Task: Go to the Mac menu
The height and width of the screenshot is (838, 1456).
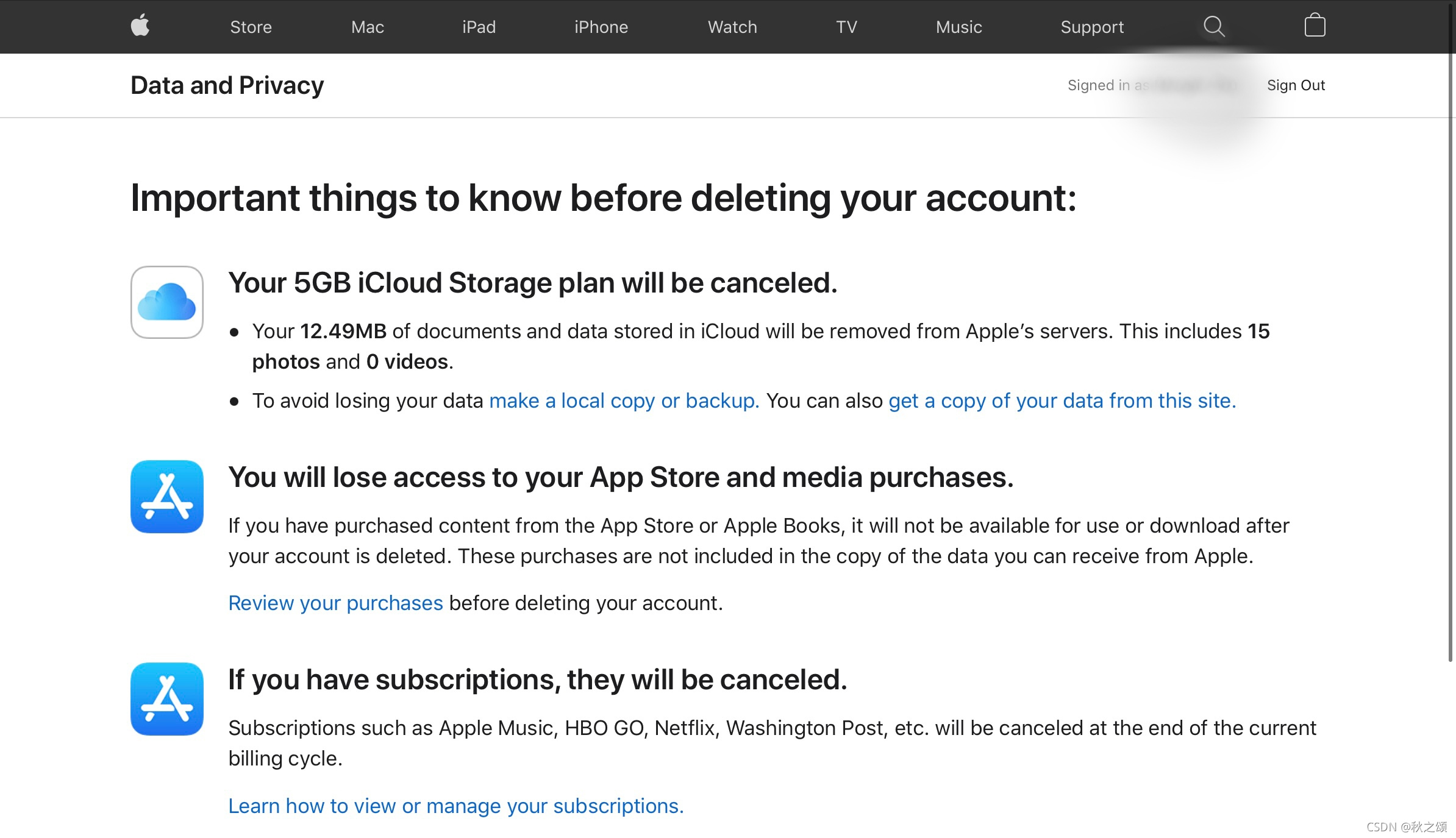Action: 367,27
